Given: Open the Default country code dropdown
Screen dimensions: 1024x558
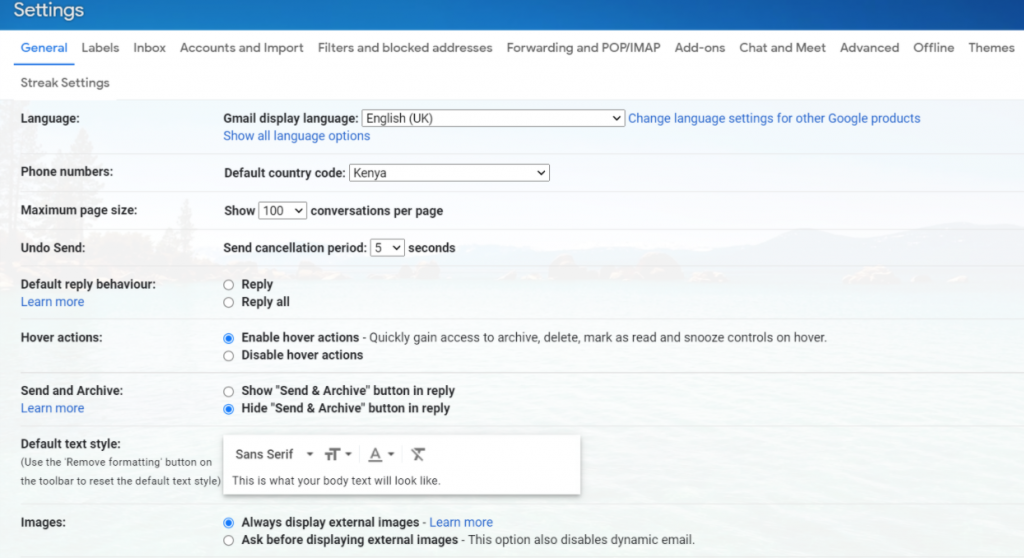Looking at the screenshot, I should (449, 173).
